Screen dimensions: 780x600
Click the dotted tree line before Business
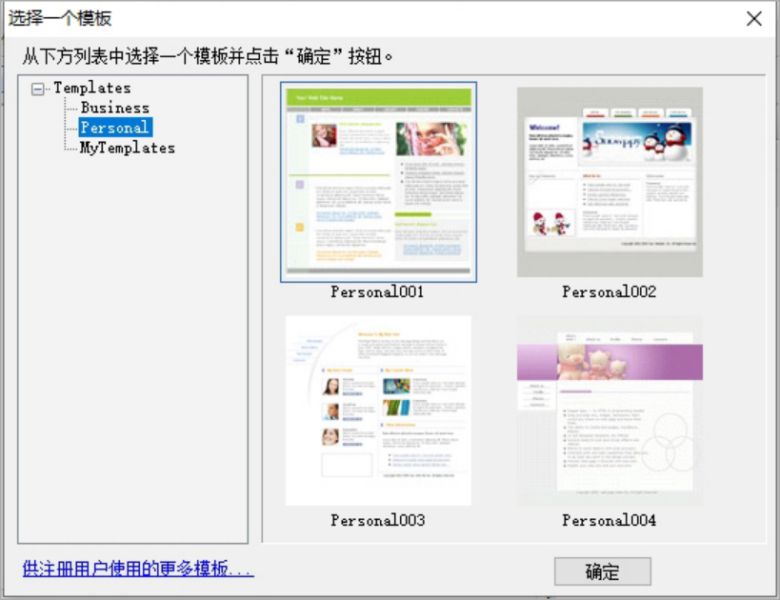pos(71,108)
